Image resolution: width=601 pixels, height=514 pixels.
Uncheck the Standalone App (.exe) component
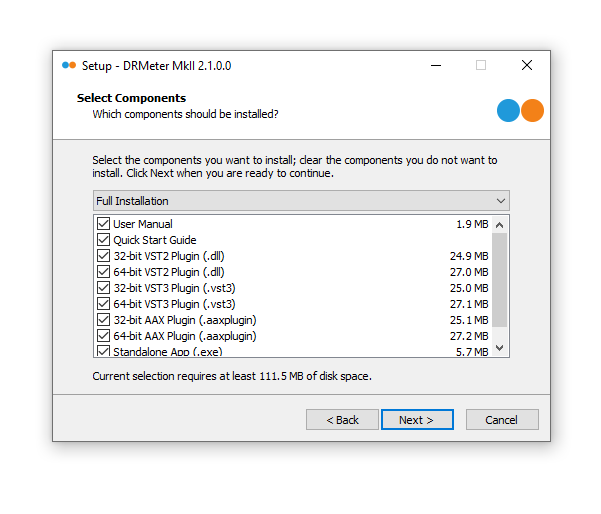pyautogui.click(x=103, y=351)
